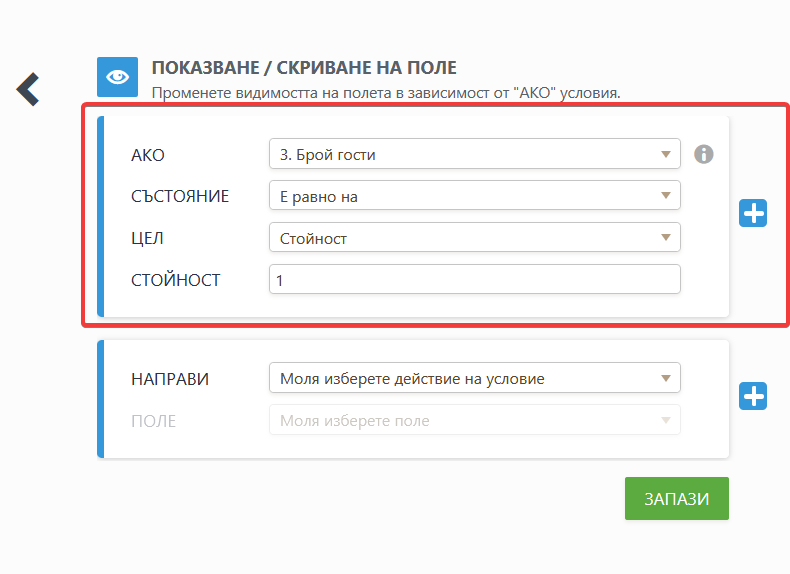The width and height of the screenshot is (790, 574).
Task: Click the СЪСТОЯНИЕ dropdown arrow
Action: [666, 196]
